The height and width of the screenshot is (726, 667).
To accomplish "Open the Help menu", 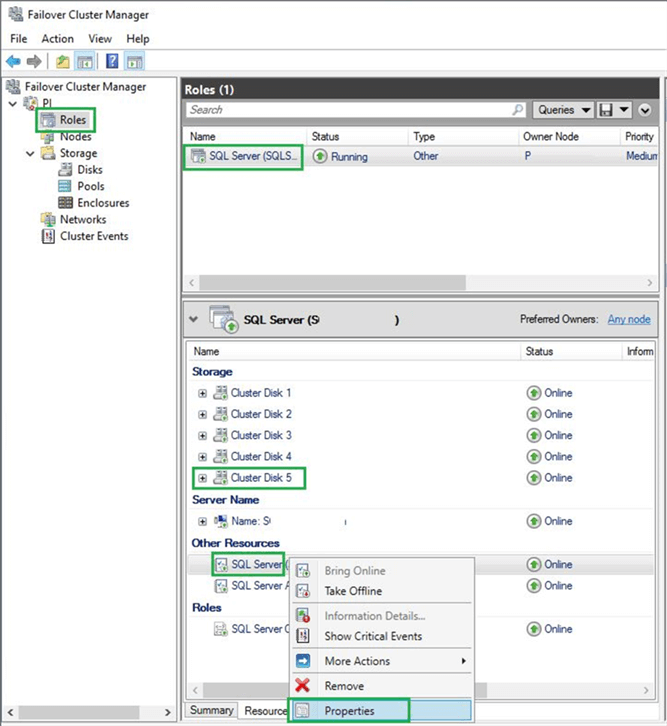I will (x=137, y=38).
